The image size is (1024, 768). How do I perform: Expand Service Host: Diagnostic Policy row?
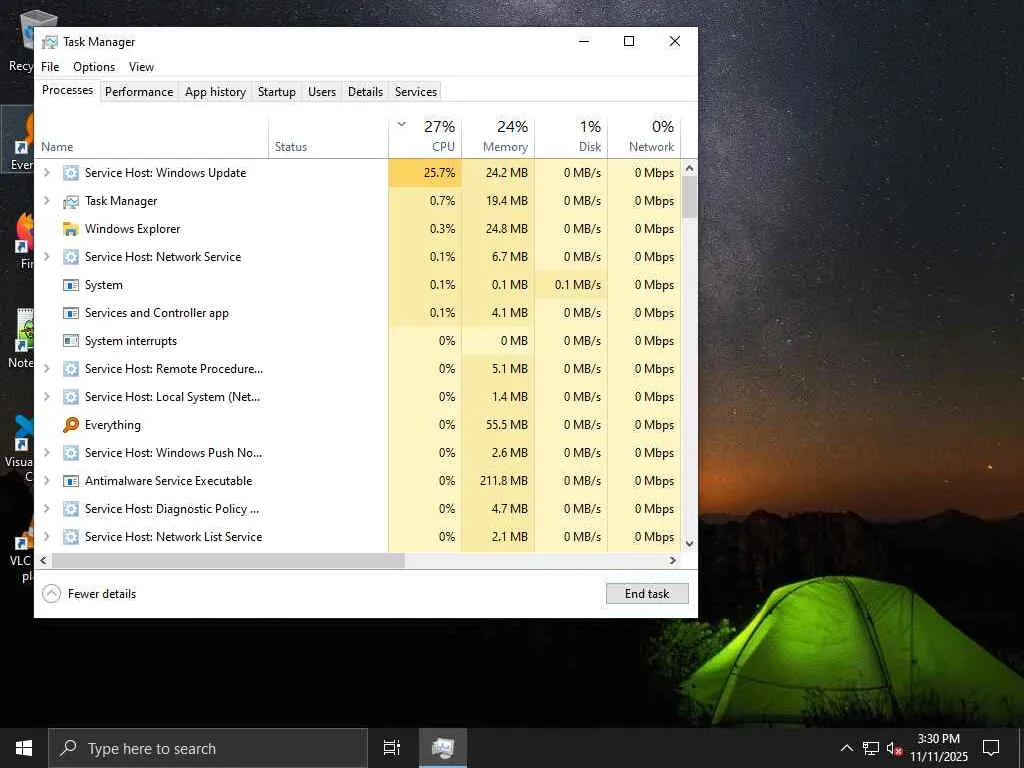point(46,509)
